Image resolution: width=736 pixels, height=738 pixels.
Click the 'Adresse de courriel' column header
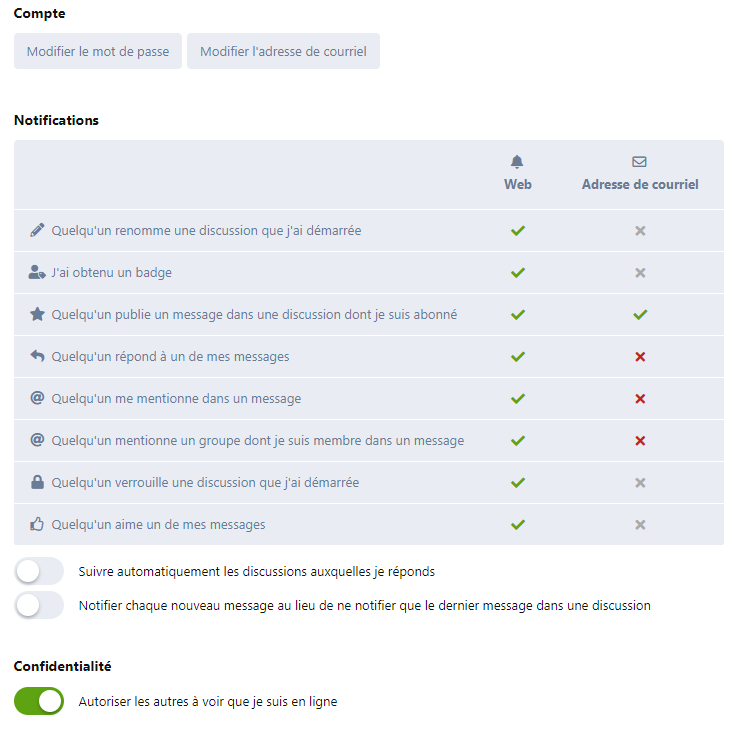pyautogui.click(x=640, y=184)
